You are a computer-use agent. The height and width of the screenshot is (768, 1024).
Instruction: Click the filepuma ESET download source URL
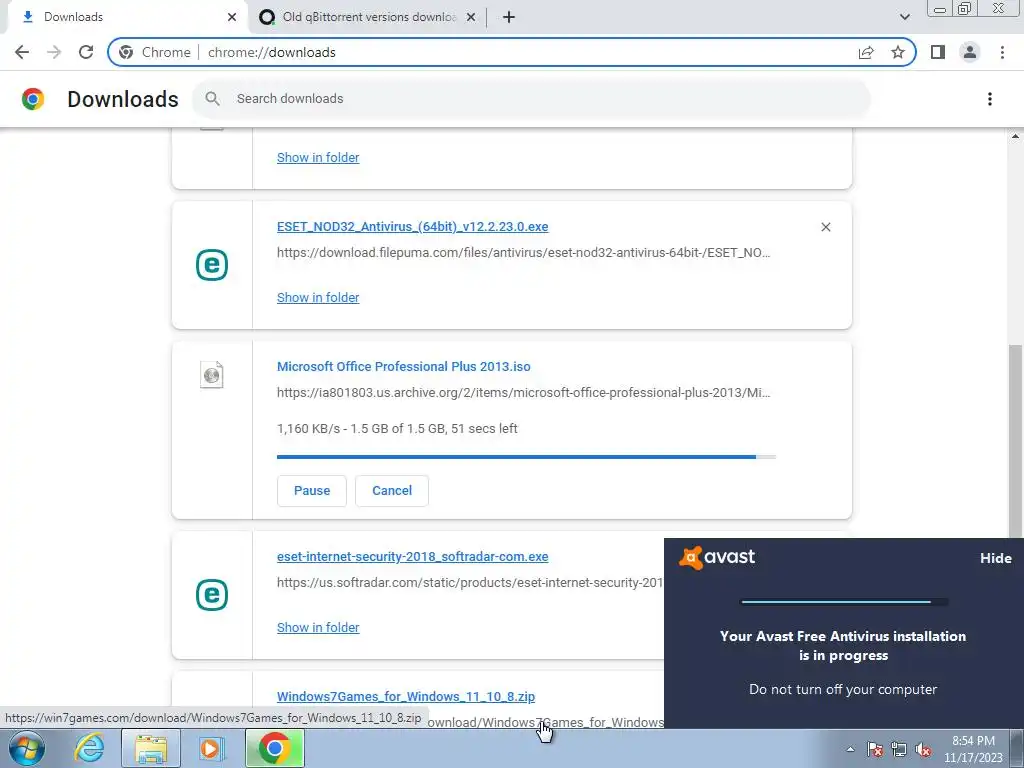523,253
